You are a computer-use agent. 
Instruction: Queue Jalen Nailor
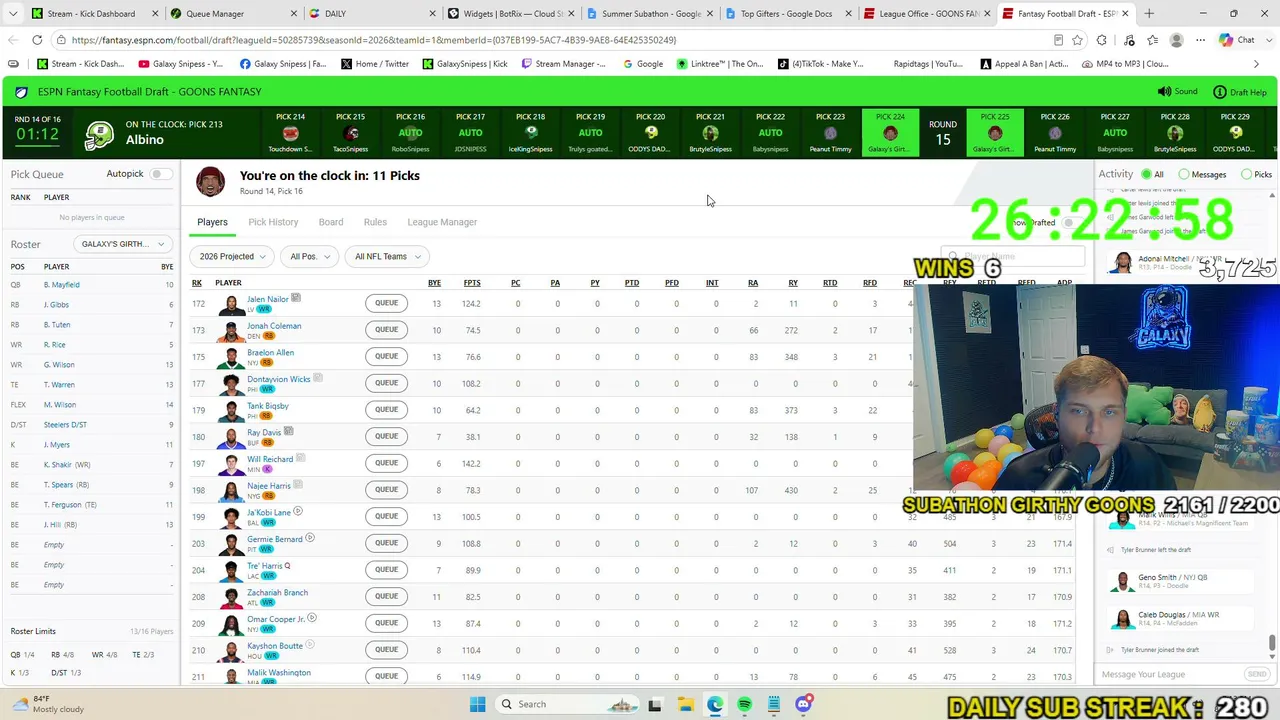[x=387, y=303]
